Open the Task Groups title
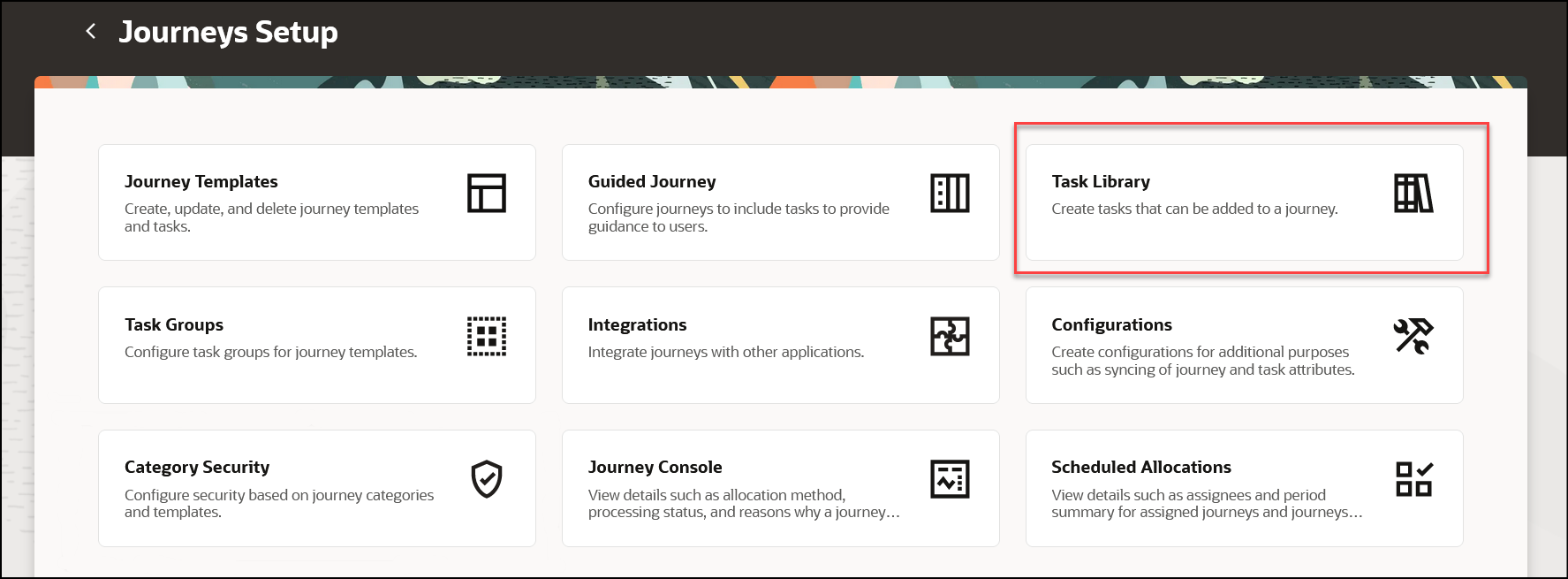The image size is (1568, 579). click(174, 324)
